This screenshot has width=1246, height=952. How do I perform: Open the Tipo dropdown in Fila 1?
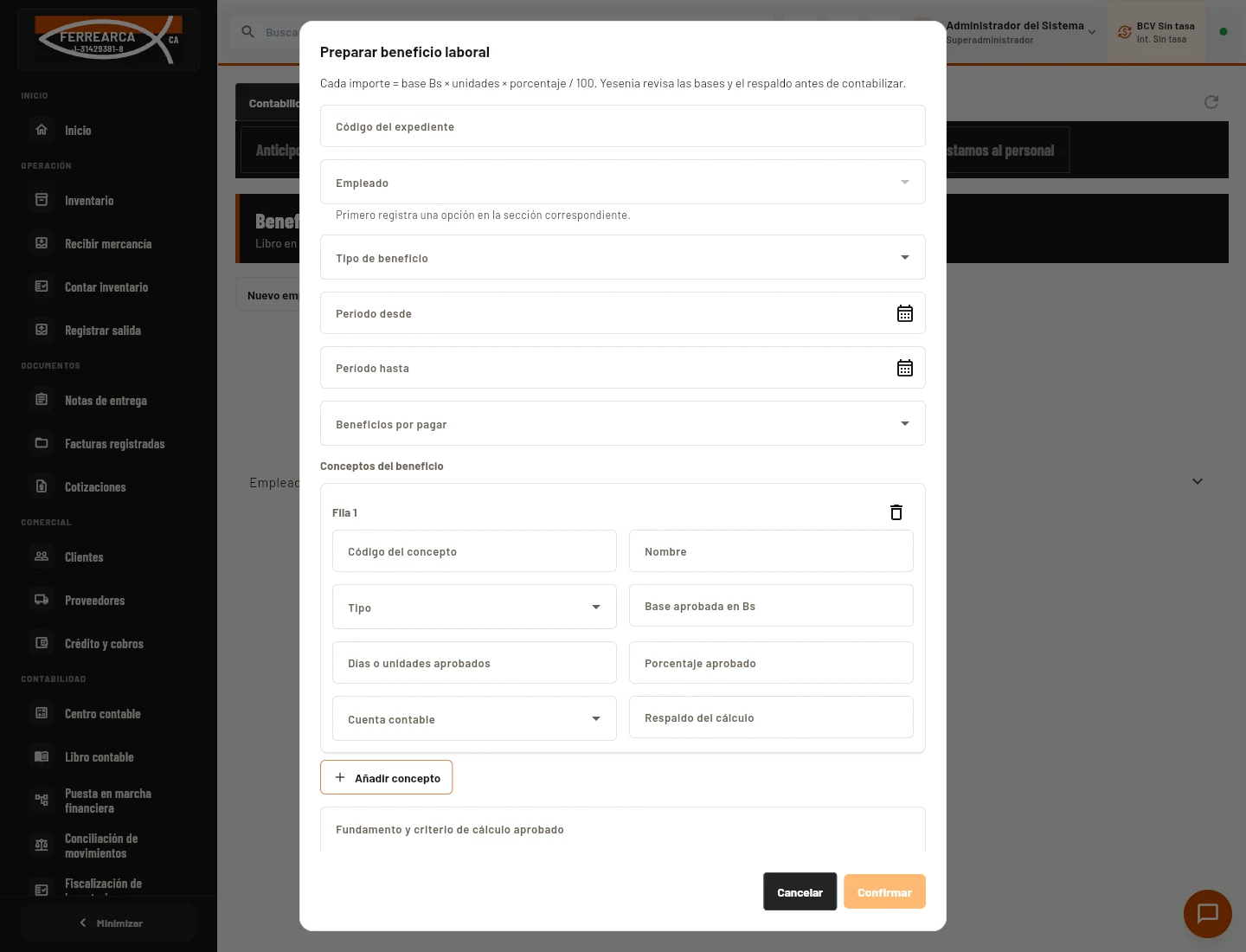[474, 607]
